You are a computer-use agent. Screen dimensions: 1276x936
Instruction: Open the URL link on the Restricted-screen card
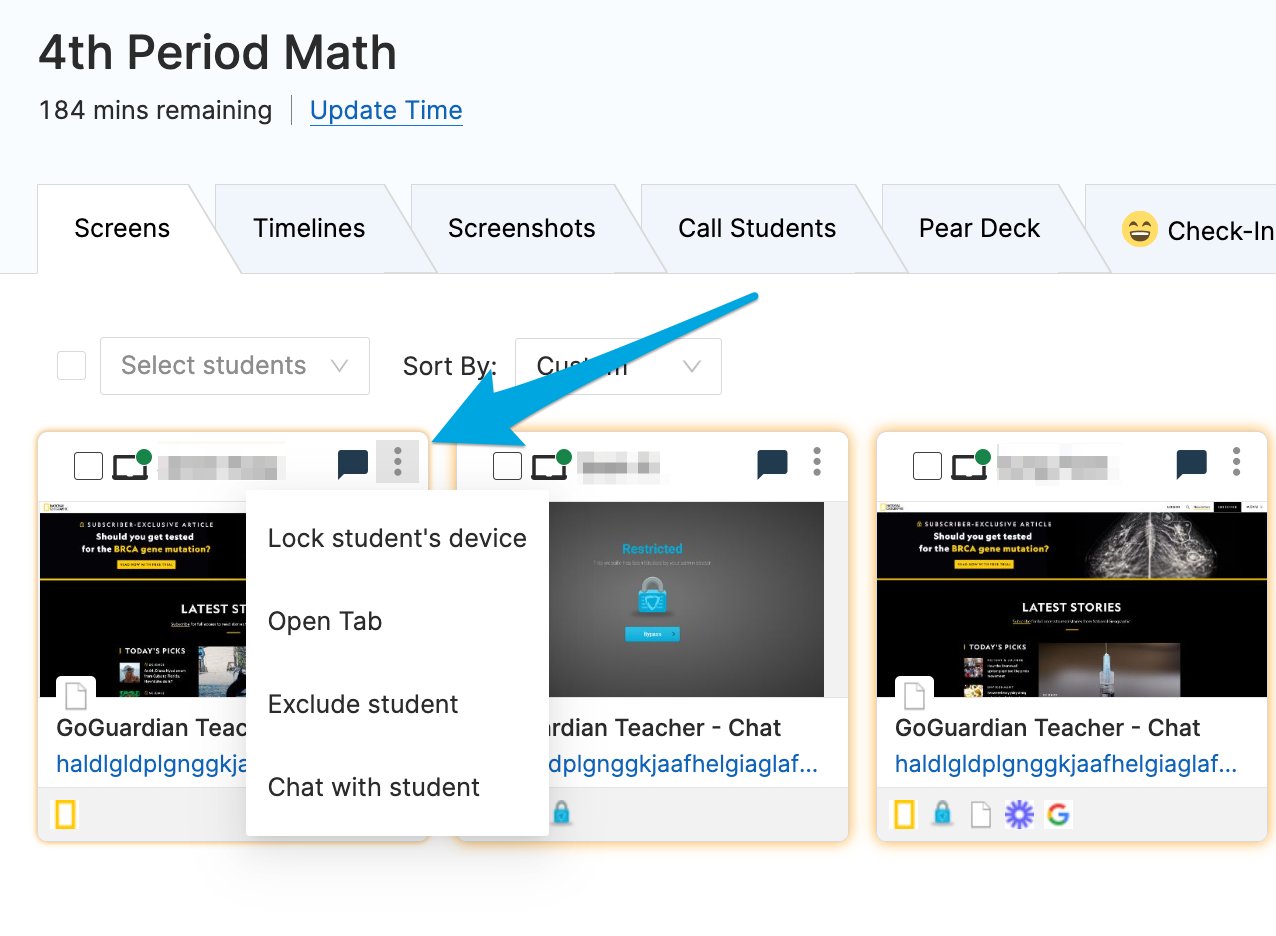coord(684,765)
